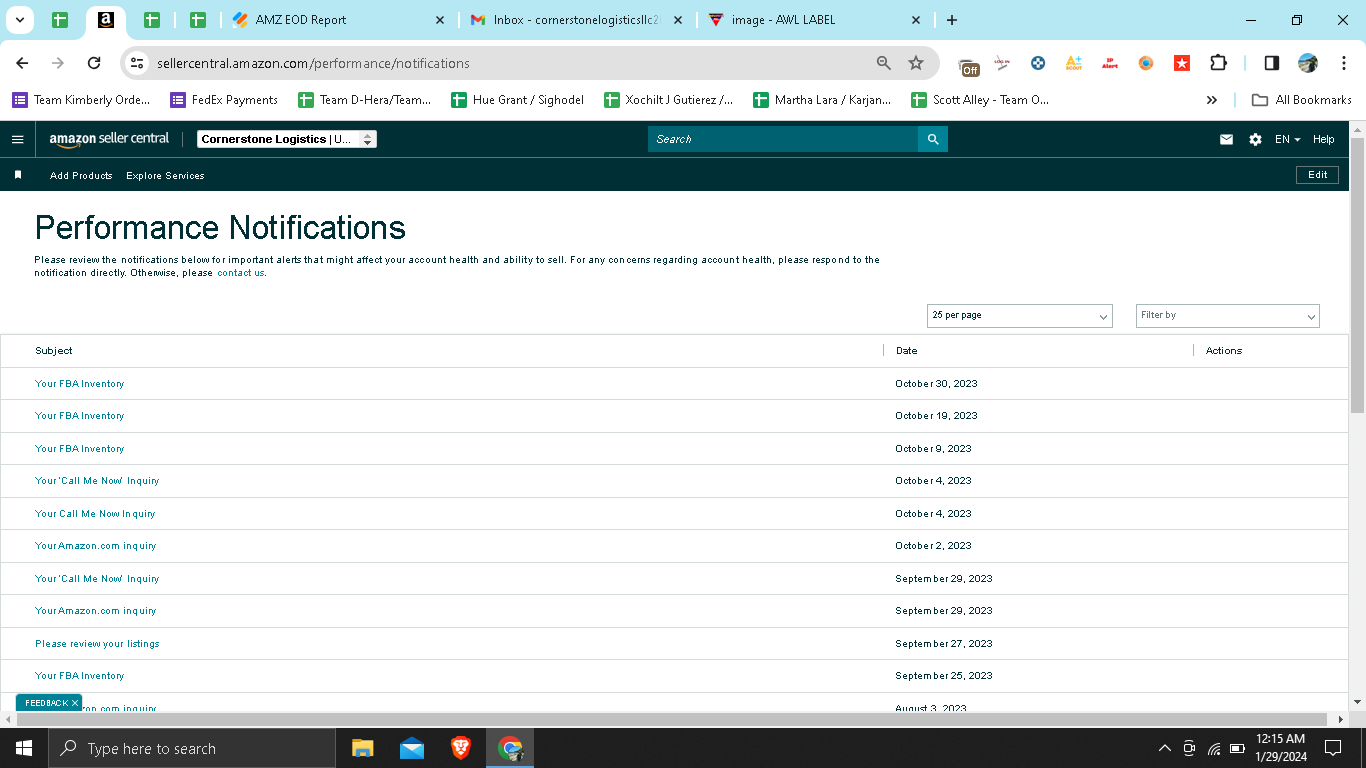Click the Amazon Seller Central logo
The width and height of the screenshot is (1366, 768).
click(x=110, y=139)
